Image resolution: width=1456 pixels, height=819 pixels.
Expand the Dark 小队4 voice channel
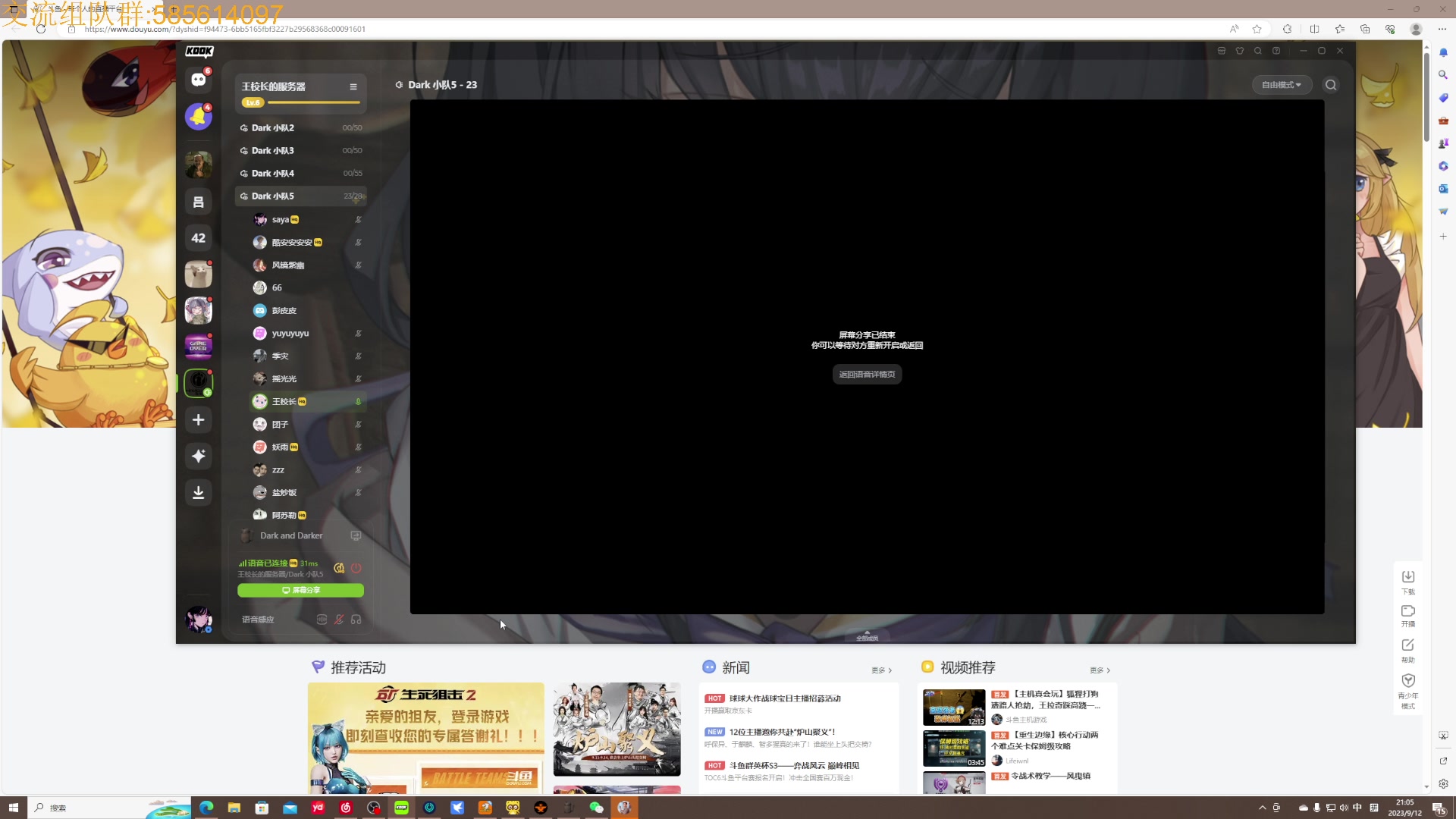pyautogui.click(x=301, y=174)
